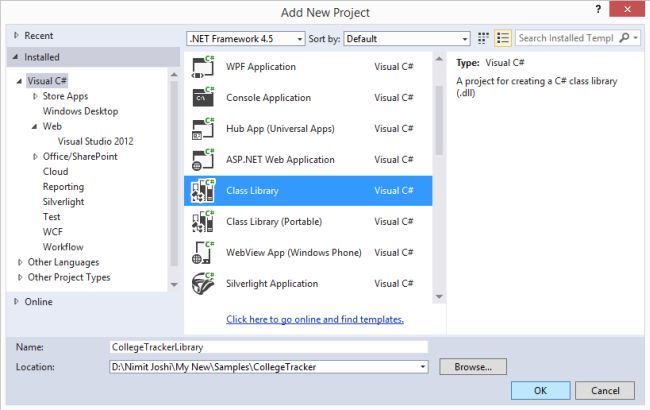Select the Class Library (Portable) icon
This screenshot has height=410, width=650.
click(x=203, y=222)
